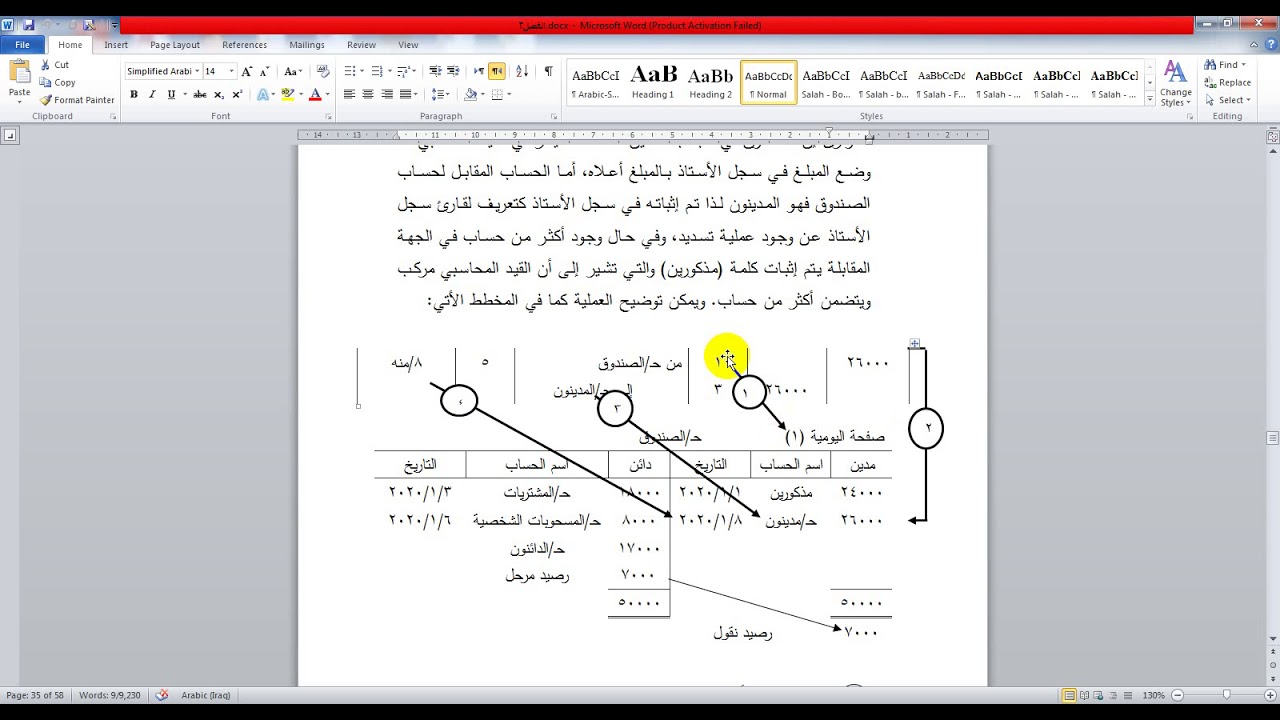
Task: Switch to the References tab
Action: pyautogui.click(x=245, y=45)
